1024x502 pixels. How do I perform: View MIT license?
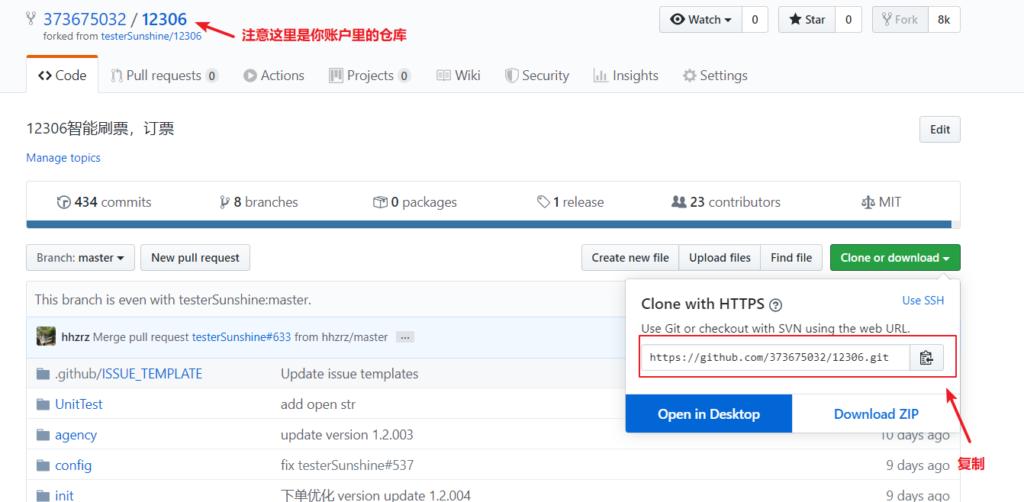[881, 202]
